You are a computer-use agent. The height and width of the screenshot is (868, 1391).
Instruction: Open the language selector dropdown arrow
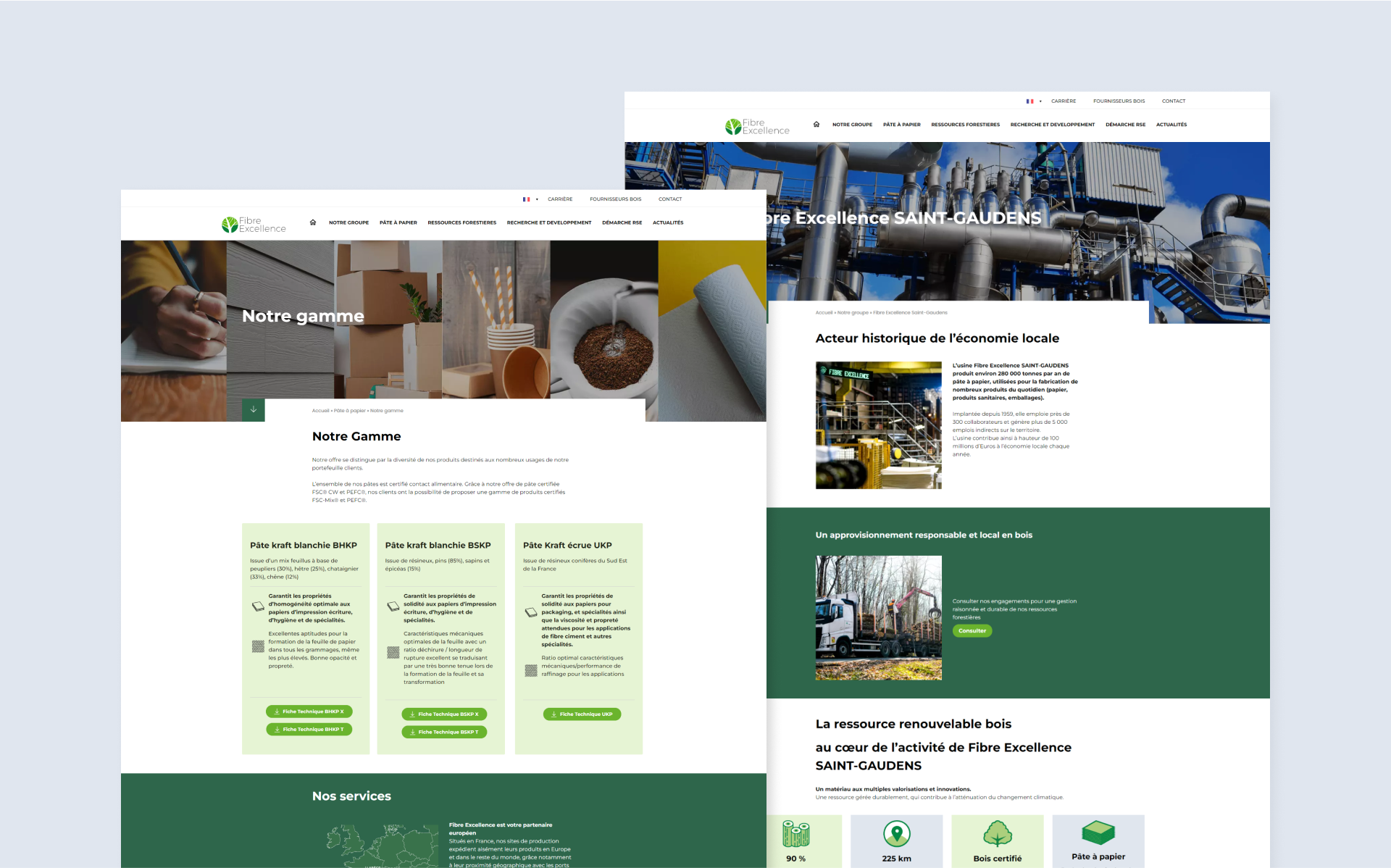point(536,199)
